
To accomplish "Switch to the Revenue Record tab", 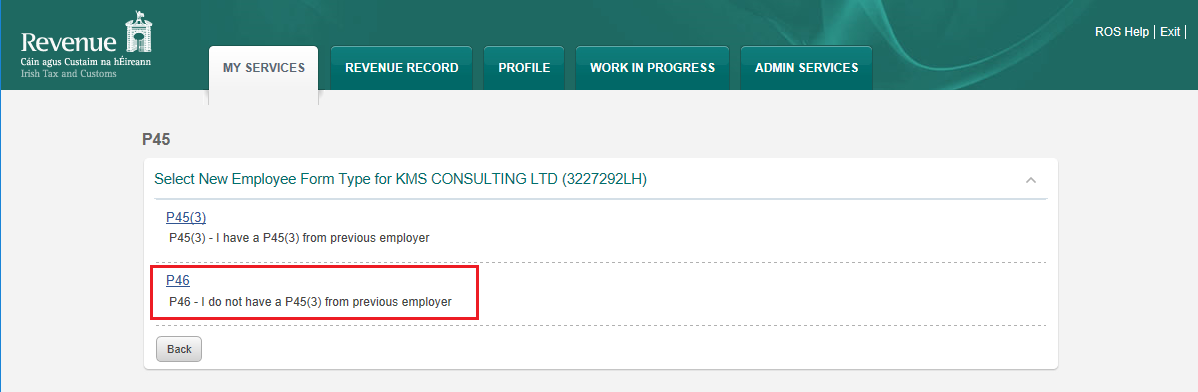I will tap(401, 68).
